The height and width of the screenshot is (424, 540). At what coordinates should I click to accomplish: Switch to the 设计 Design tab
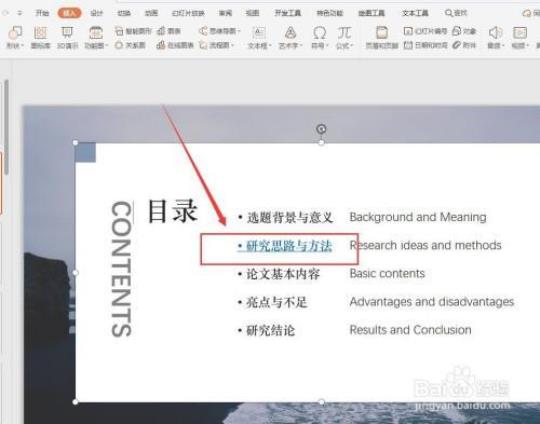[x=96, y=13]
